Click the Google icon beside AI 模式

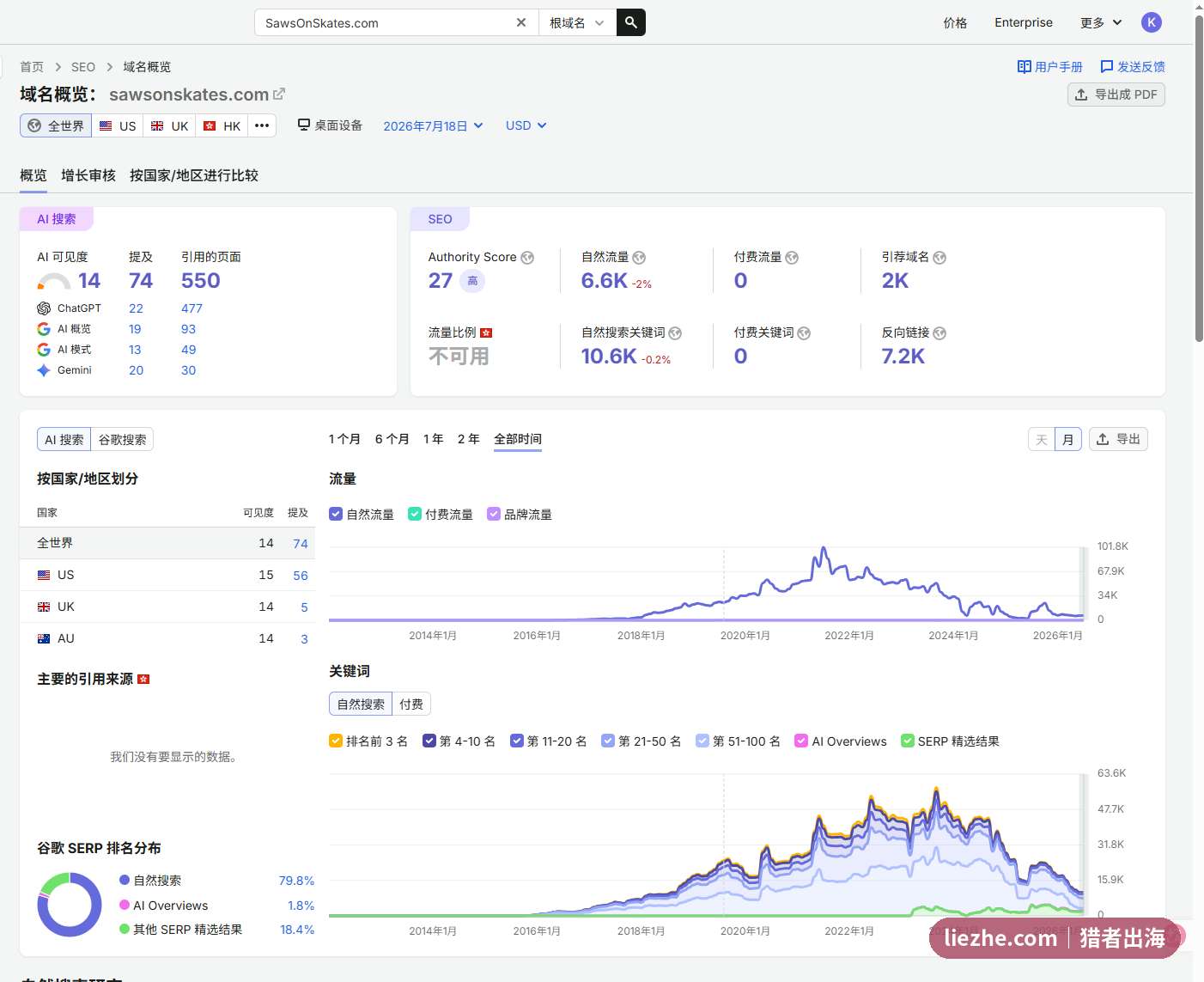(x=44, y=350)
